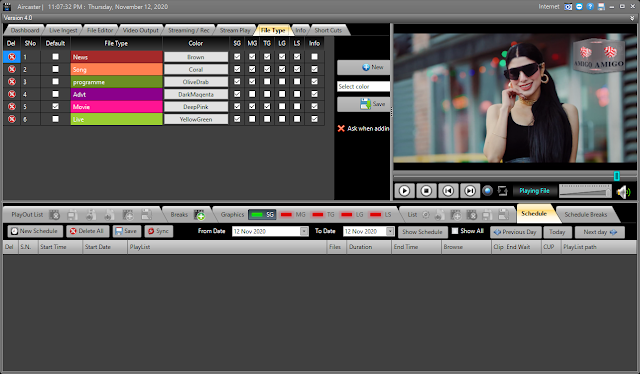Skip to previous file in player
Viewport: 640px width, 374px height.
pyautogui.click(x=448, y=191)
